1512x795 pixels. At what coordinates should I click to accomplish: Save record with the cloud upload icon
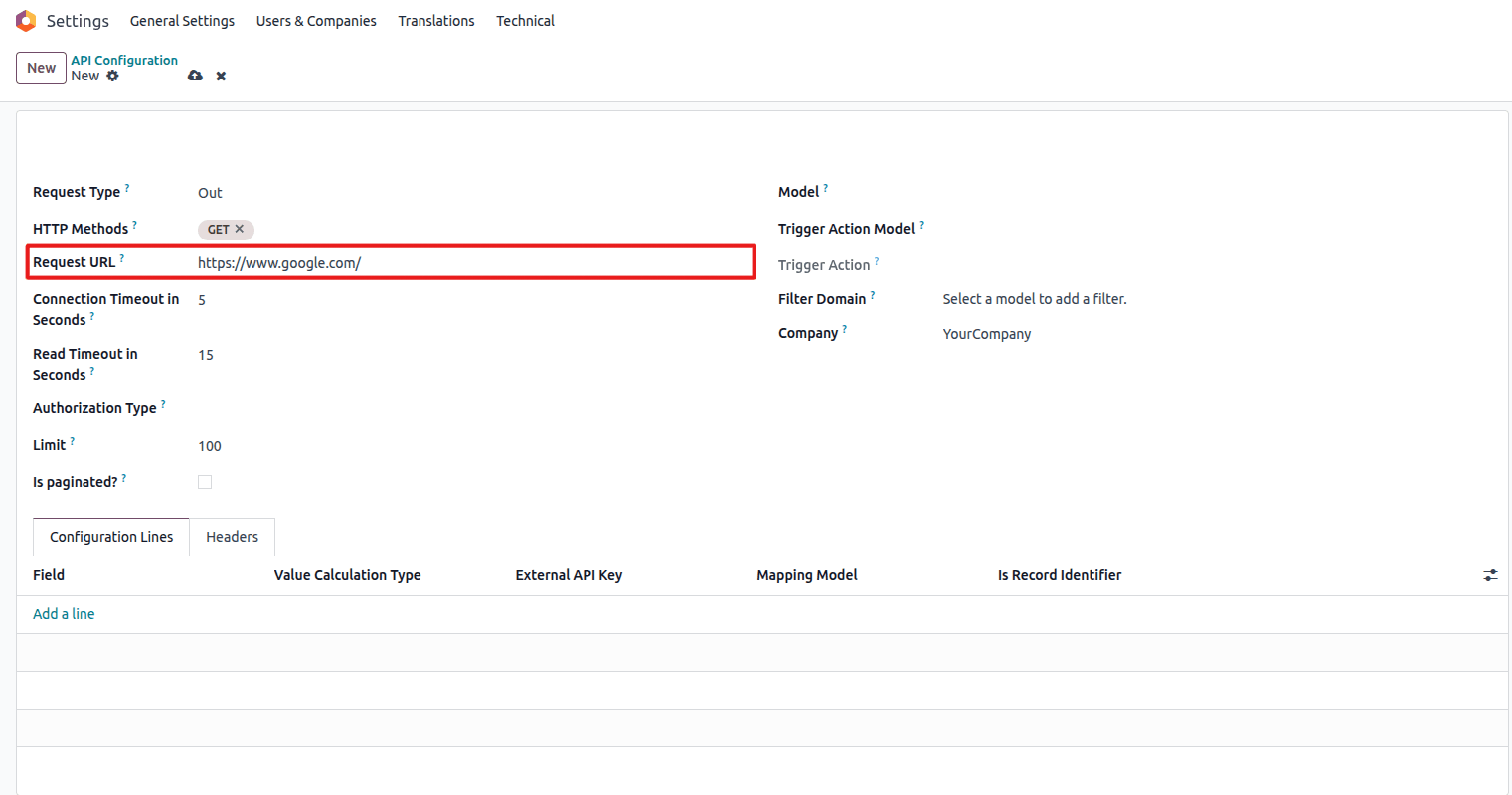[x=195, y=76]
